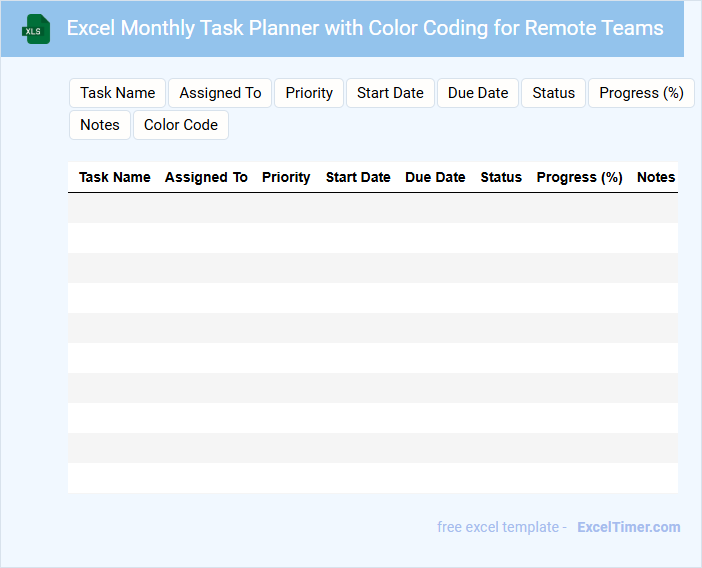Viewport: 702px width, 568px height.
Task: Click the Priority tag button
Action: [x=309, y=93]
